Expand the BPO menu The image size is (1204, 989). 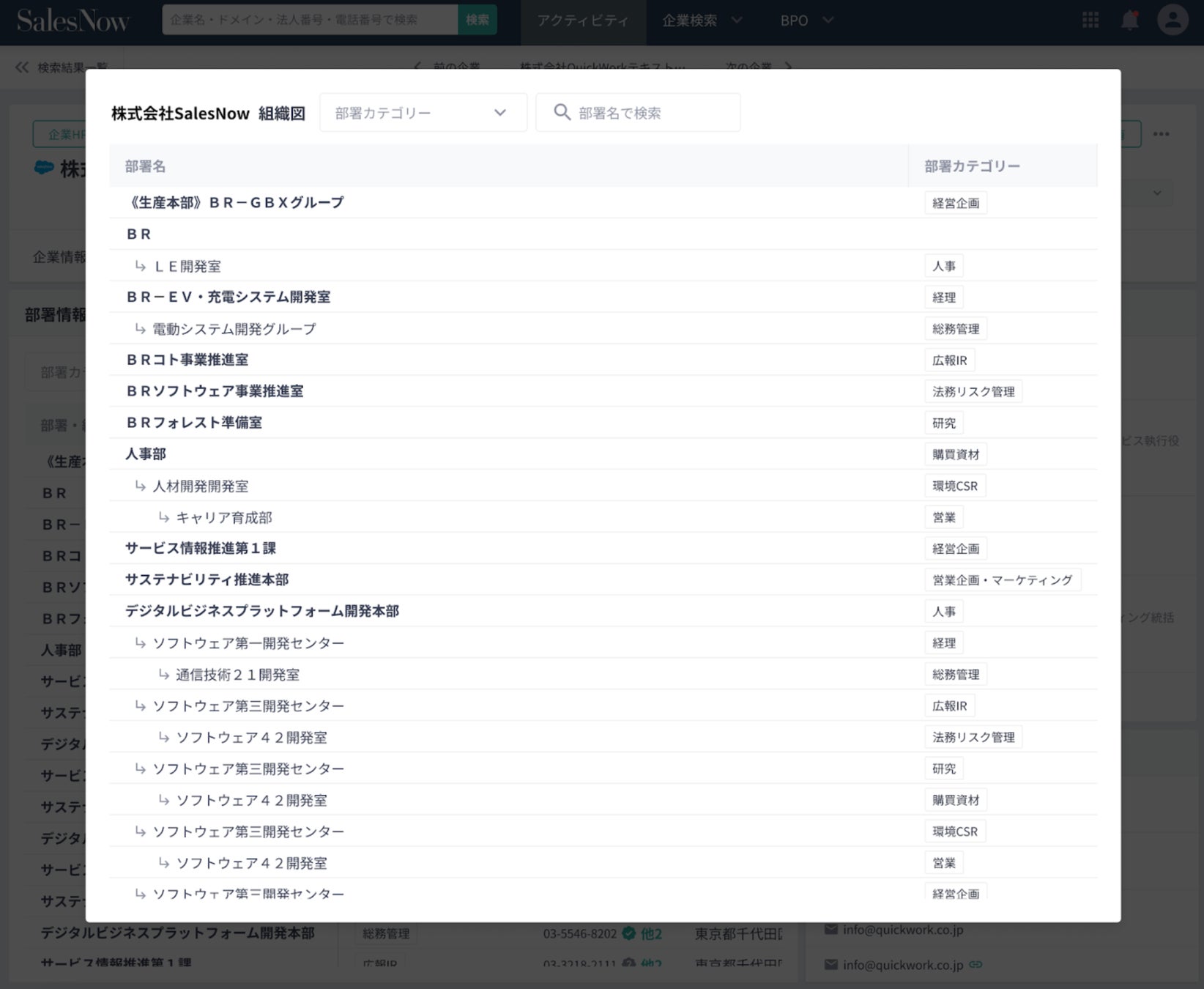click(x=806, y=21)
